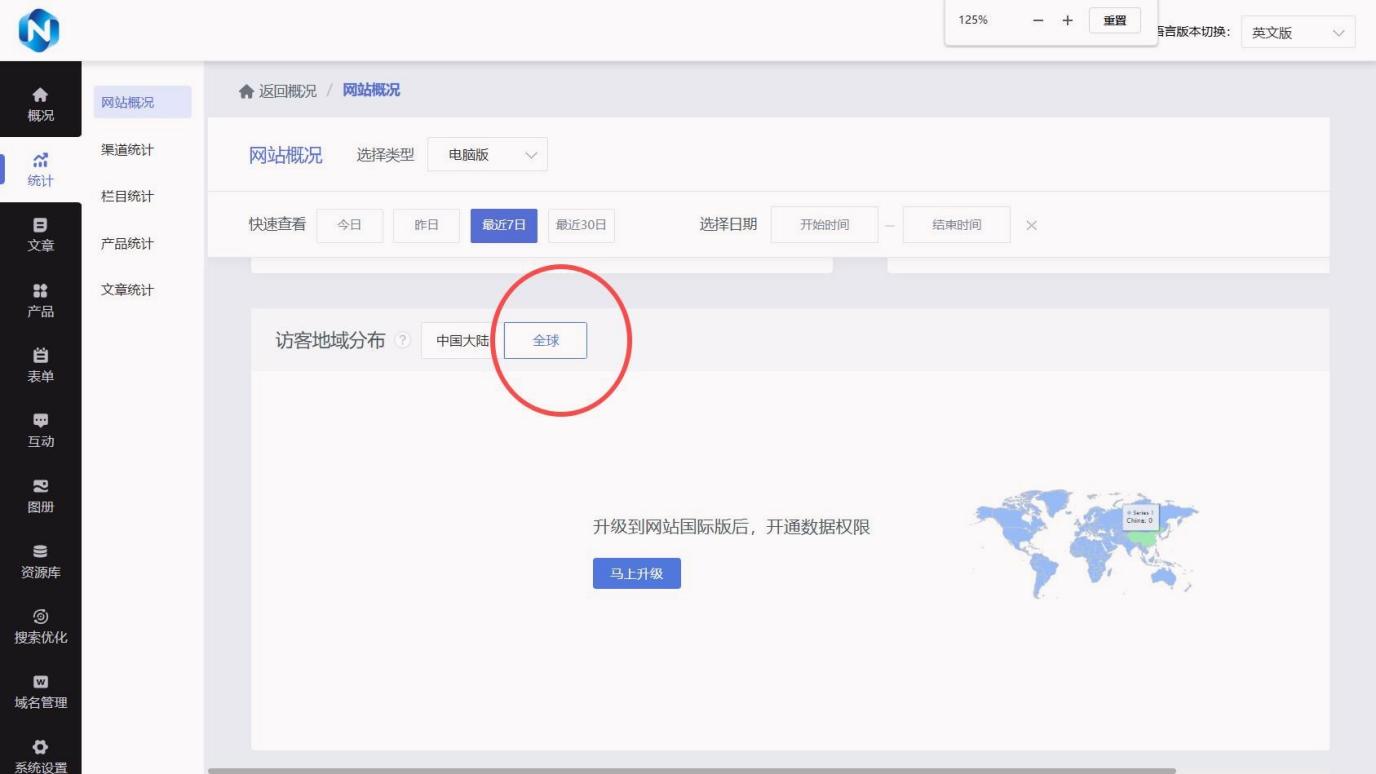Click the zoom 重置 reset button
This screenshot has height=774, width=1376.
[1114, 21]
